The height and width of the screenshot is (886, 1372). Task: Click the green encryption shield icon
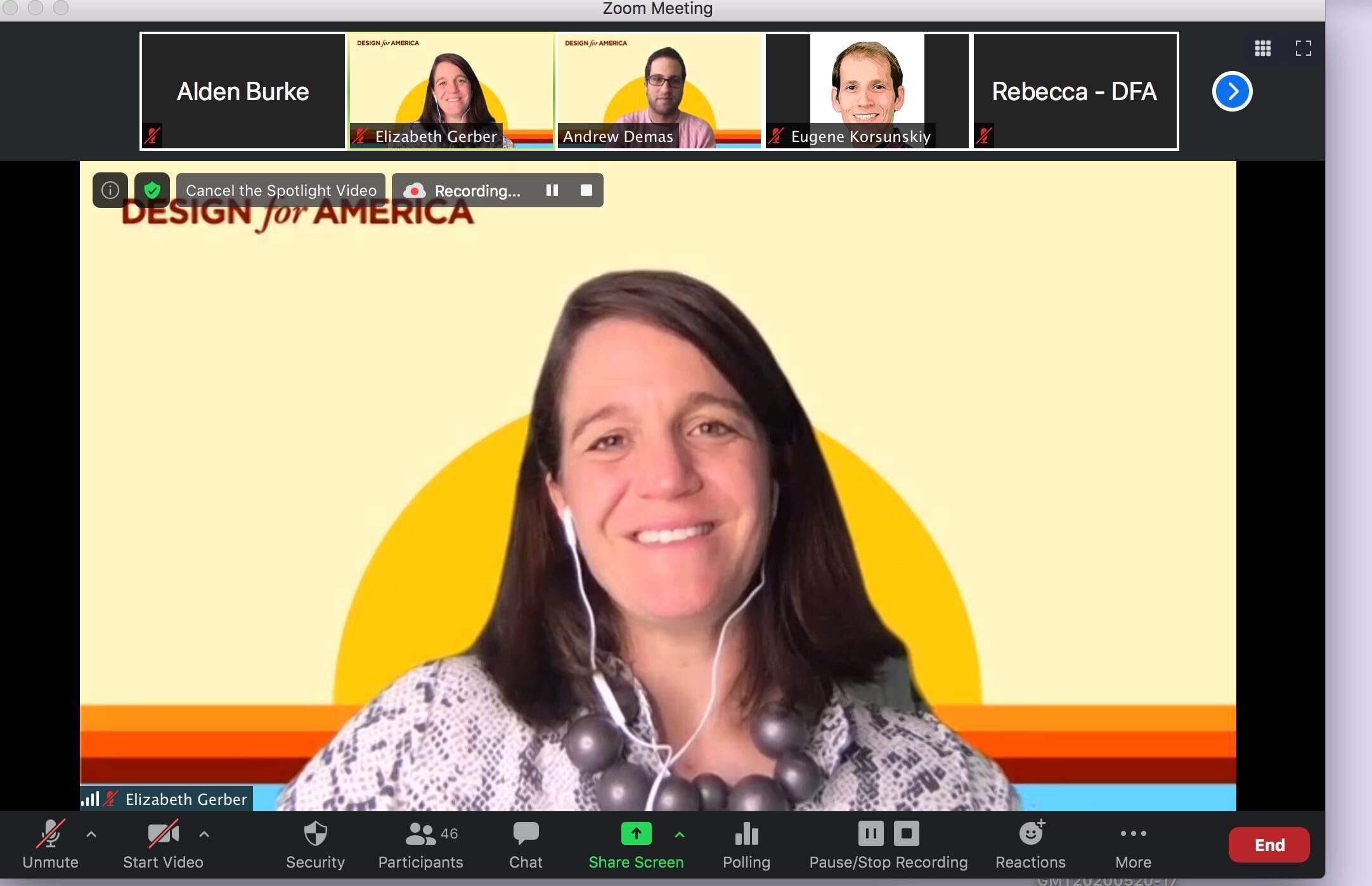coord(152,190)
